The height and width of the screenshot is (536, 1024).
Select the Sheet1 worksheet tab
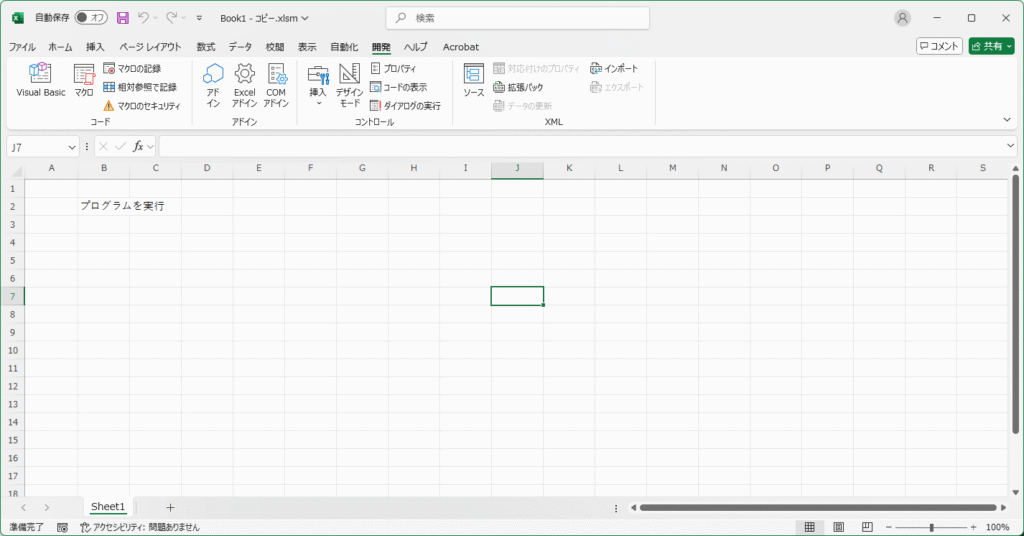[108, 507]
